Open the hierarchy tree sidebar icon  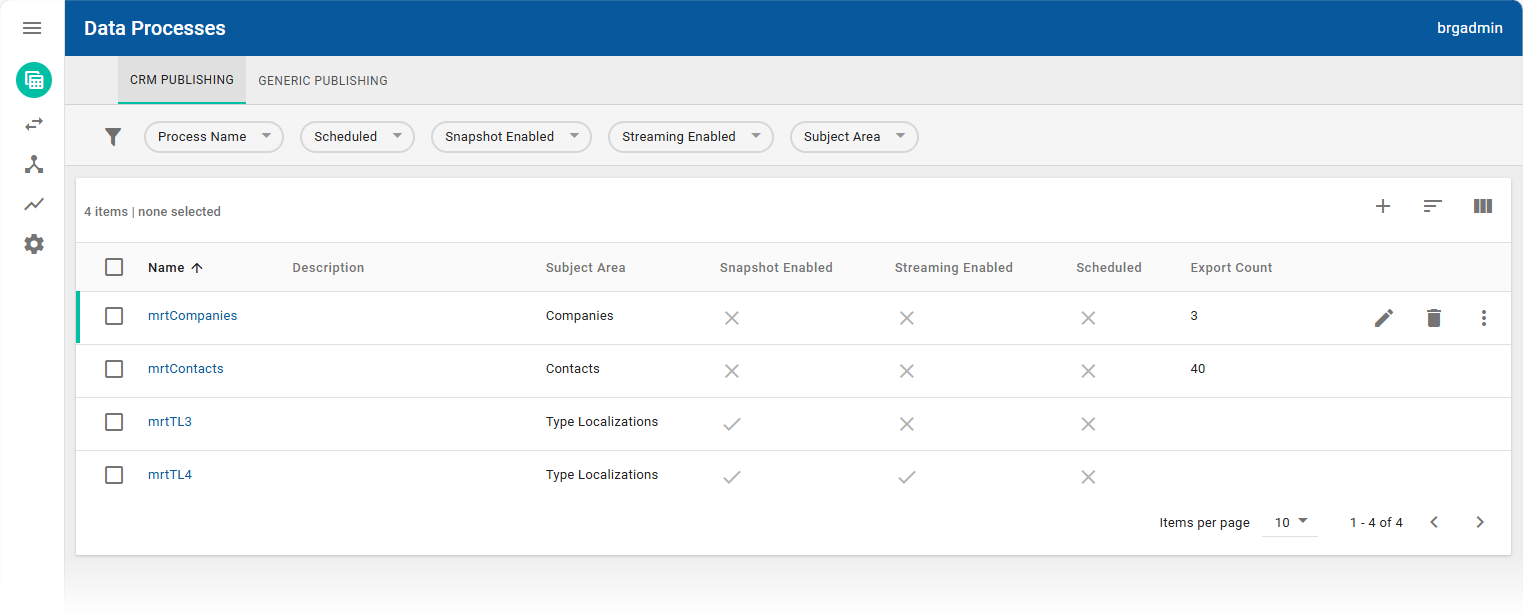pos(34,164)
